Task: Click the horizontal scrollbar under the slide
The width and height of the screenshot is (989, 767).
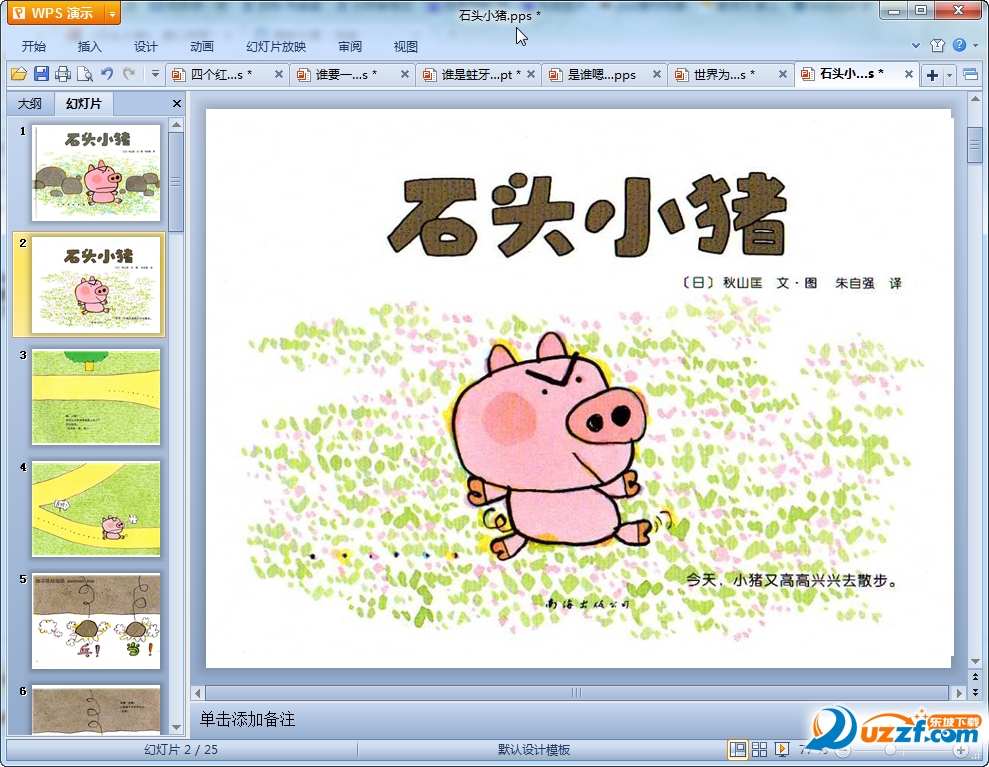Action: (x=576, y=693)
